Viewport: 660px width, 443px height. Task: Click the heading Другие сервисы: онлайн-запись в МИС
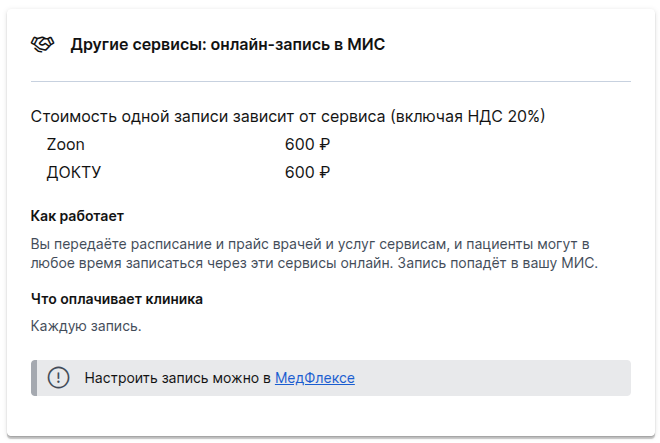pyautogui.click(x=228, y=44)
